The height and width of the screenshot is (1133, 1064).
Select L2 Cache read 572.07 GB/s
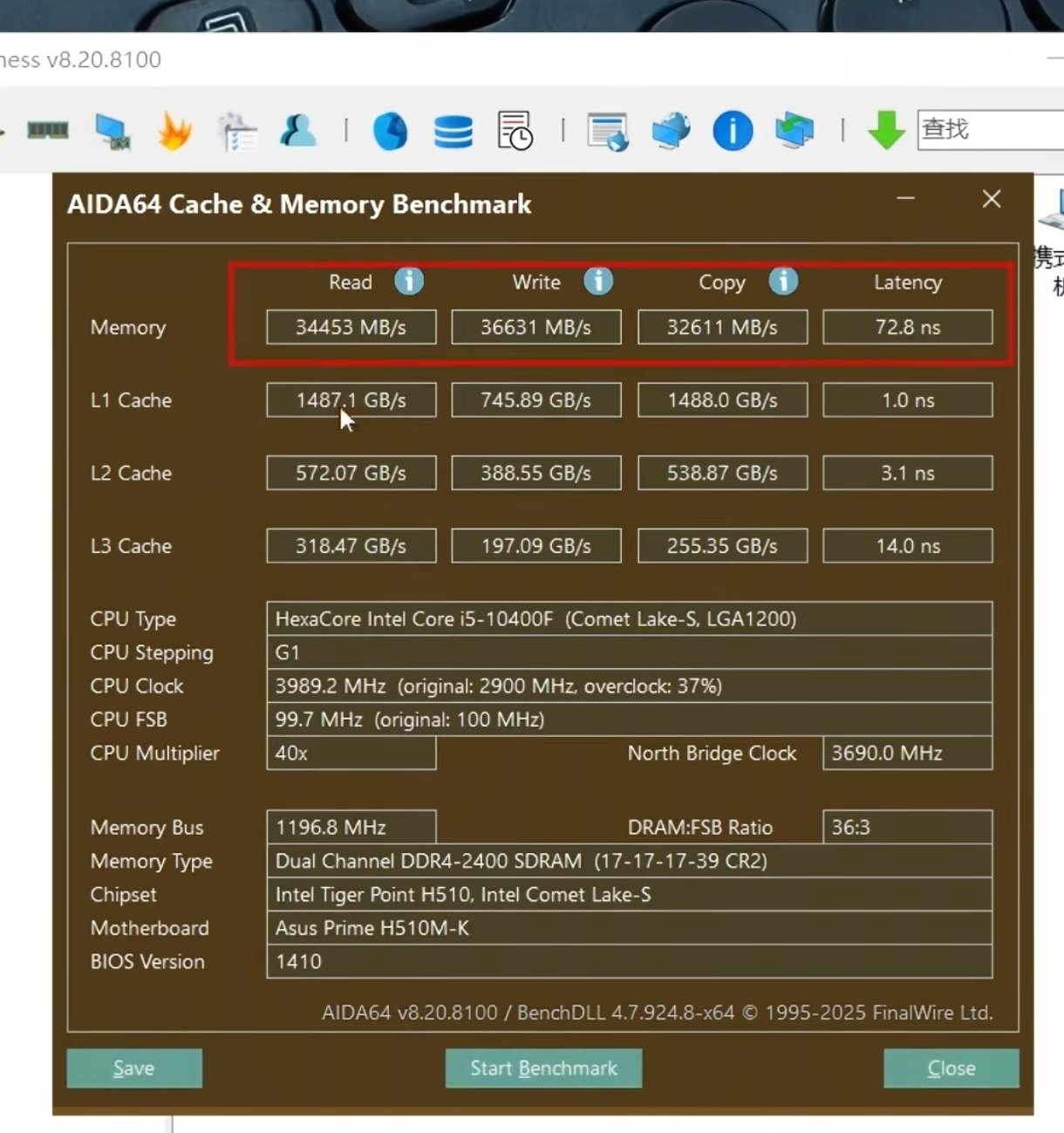click(351, 473)
